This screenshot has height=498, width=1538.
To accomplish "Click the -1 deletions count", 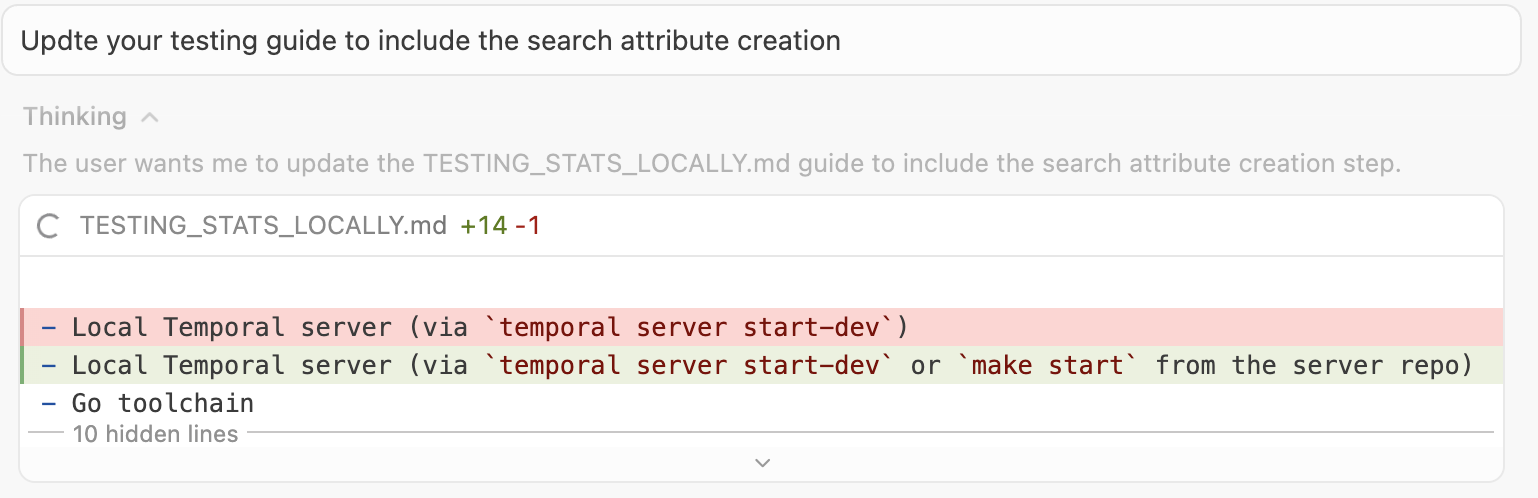I will (527, 226).
